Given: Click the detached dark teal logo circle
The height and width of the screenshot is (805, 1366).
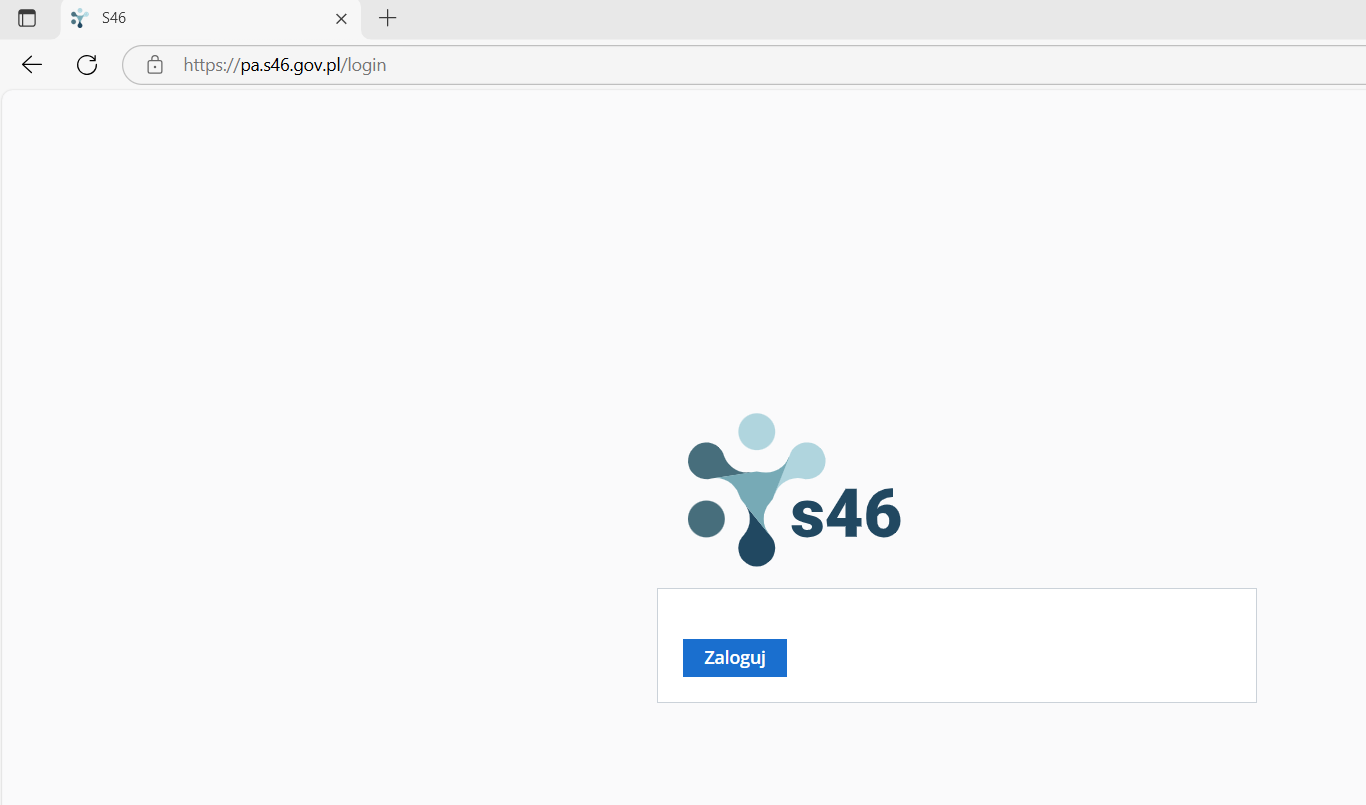Looking at the screenshot, I should [x=706, y=519].
